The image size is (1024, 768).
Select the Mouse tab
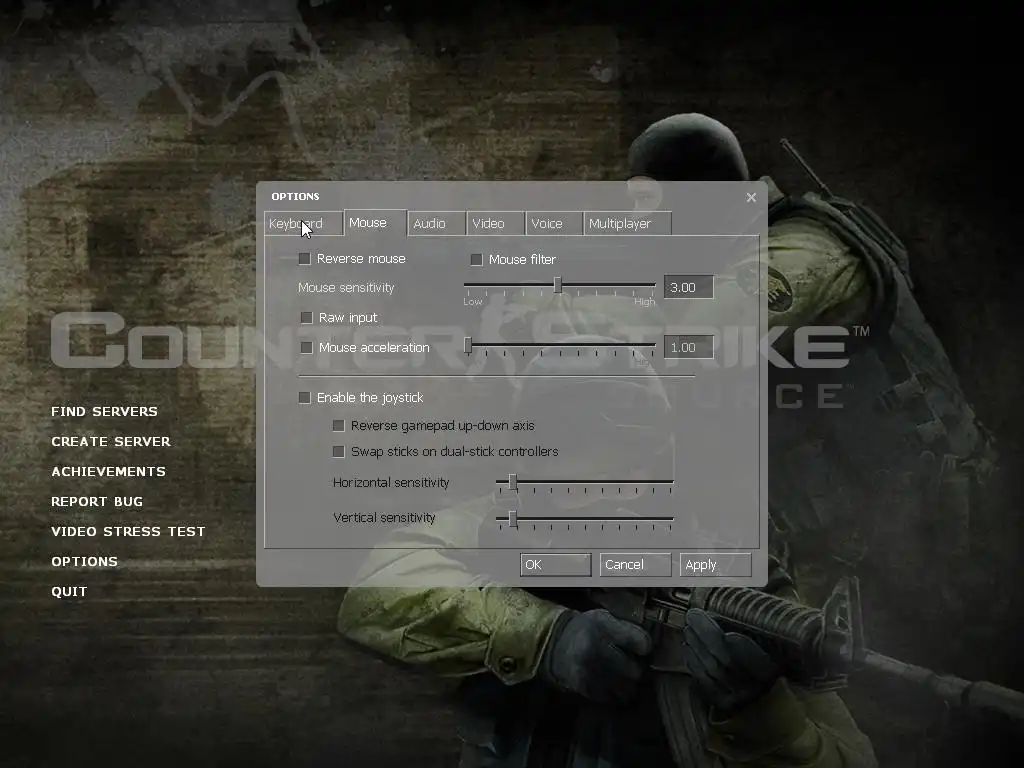(376, 223)
